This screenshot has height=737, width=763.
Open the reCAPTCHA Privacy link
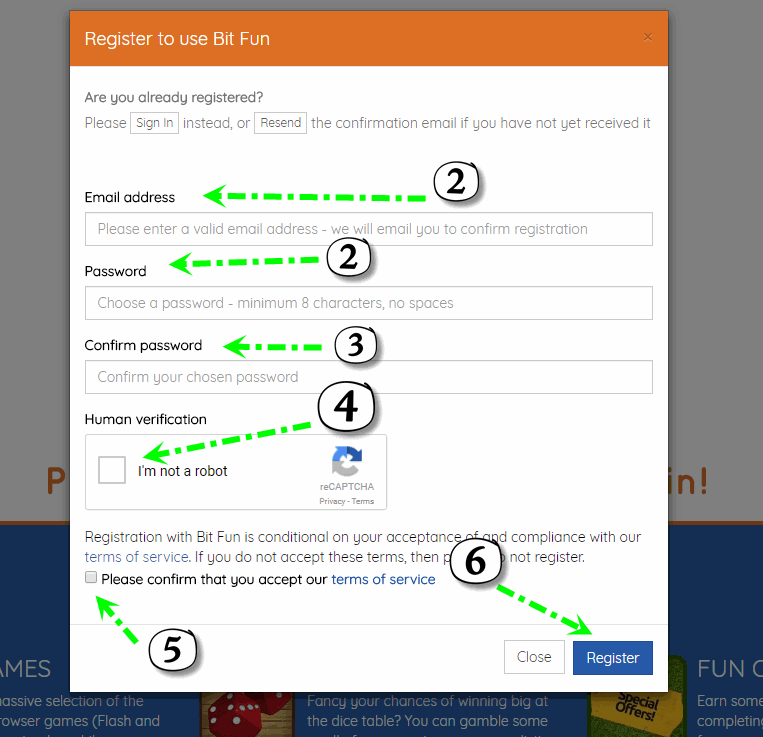332,502
